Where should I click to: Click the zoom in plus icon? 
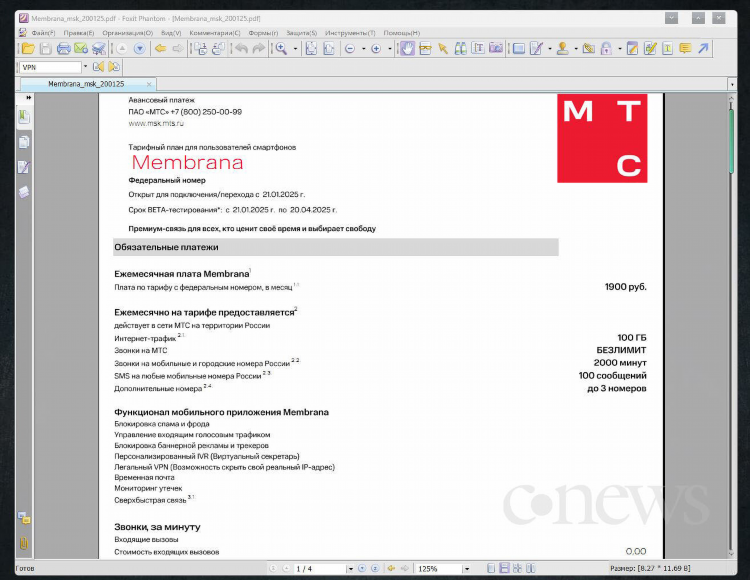(x=376, y=49)
